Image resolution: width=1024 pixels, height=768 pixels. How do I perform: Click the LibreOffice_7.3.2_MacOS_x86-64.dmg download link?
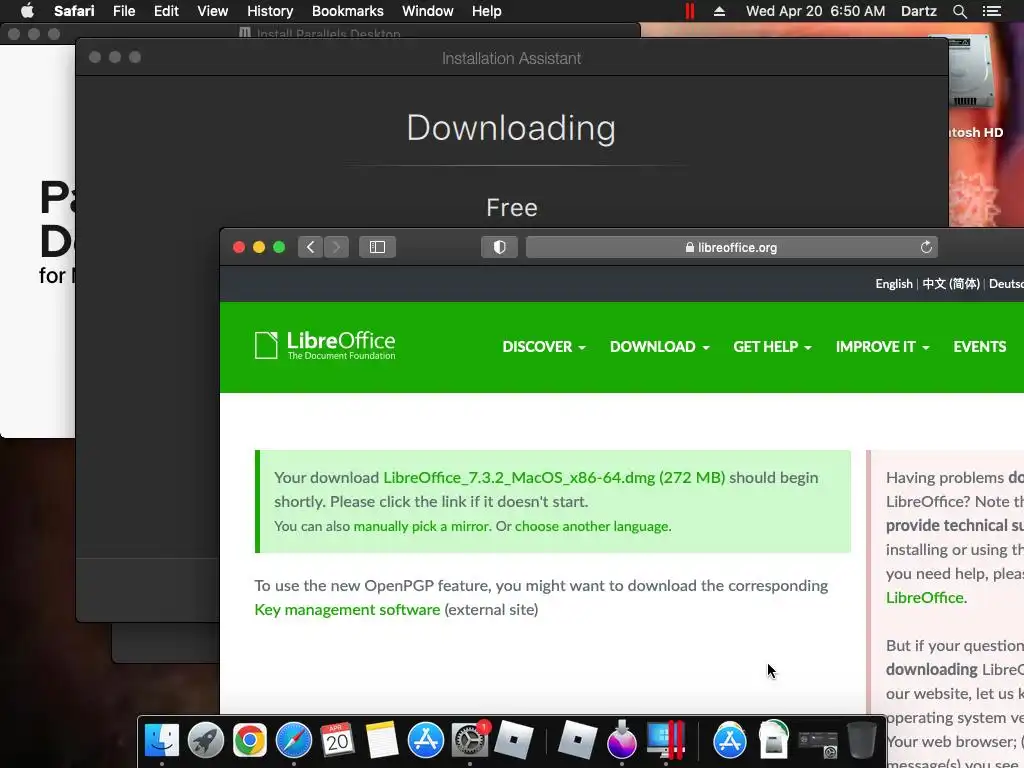click(554, 477)
